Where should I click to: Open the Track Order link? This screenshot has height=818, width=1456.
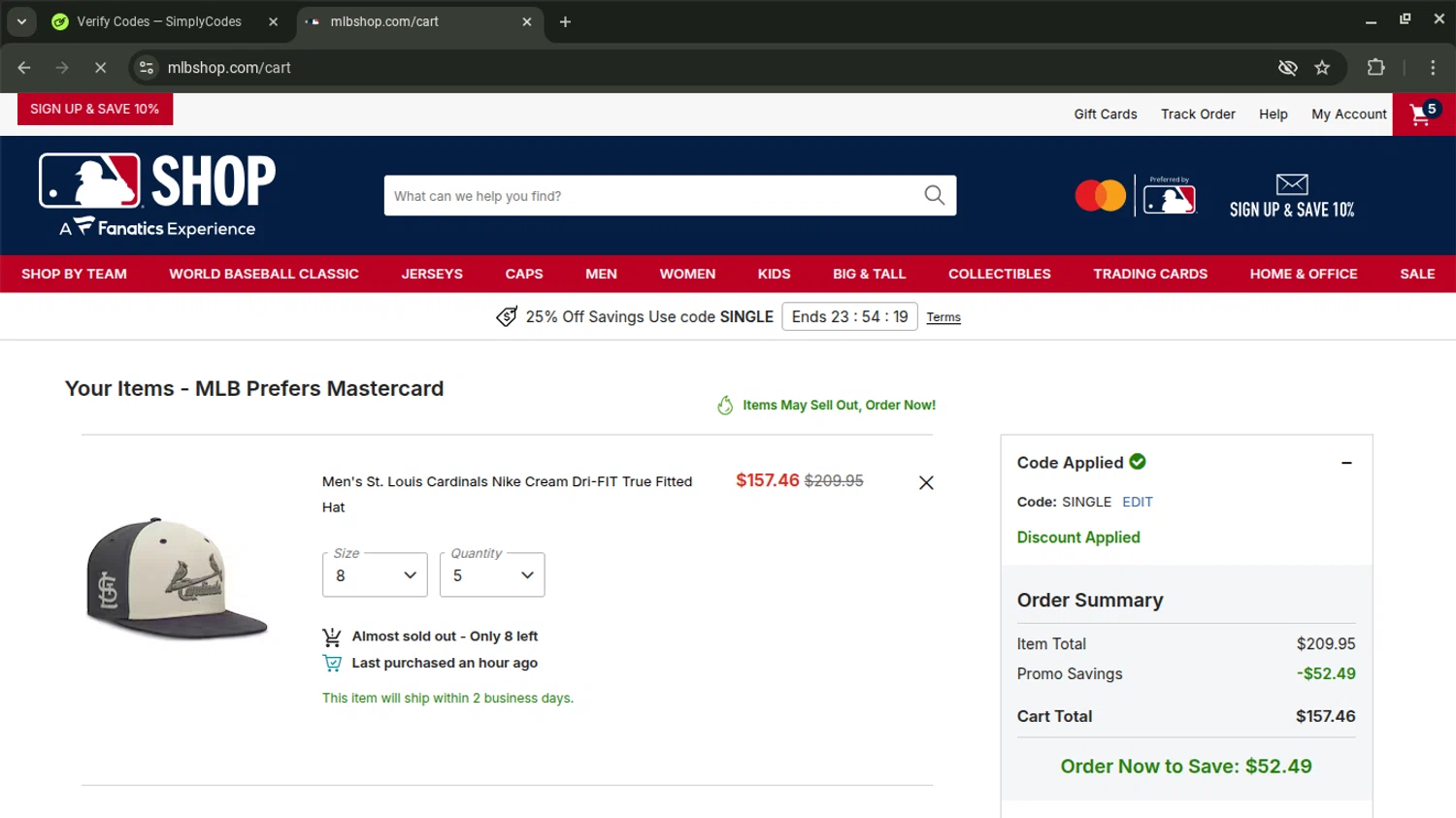coord(1198,114)
